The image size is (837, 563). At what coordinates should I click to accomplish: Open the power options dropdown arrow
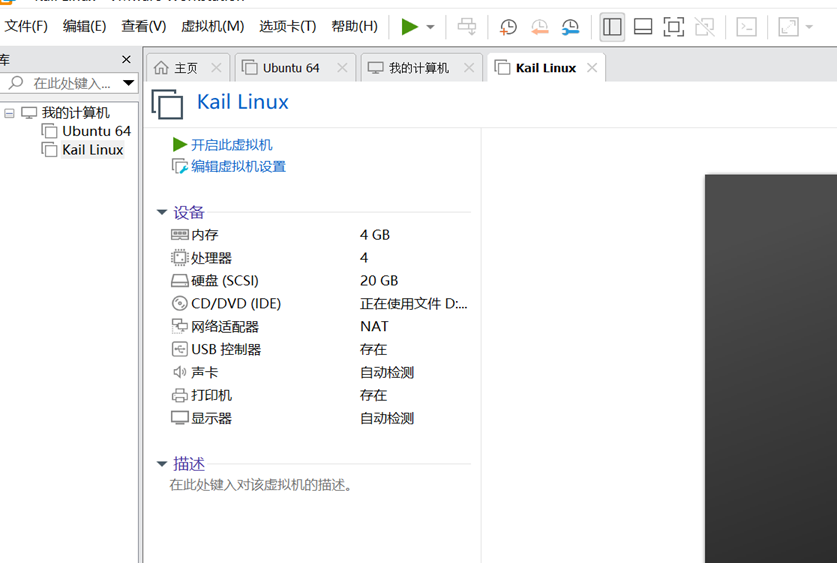click(430, 27)
